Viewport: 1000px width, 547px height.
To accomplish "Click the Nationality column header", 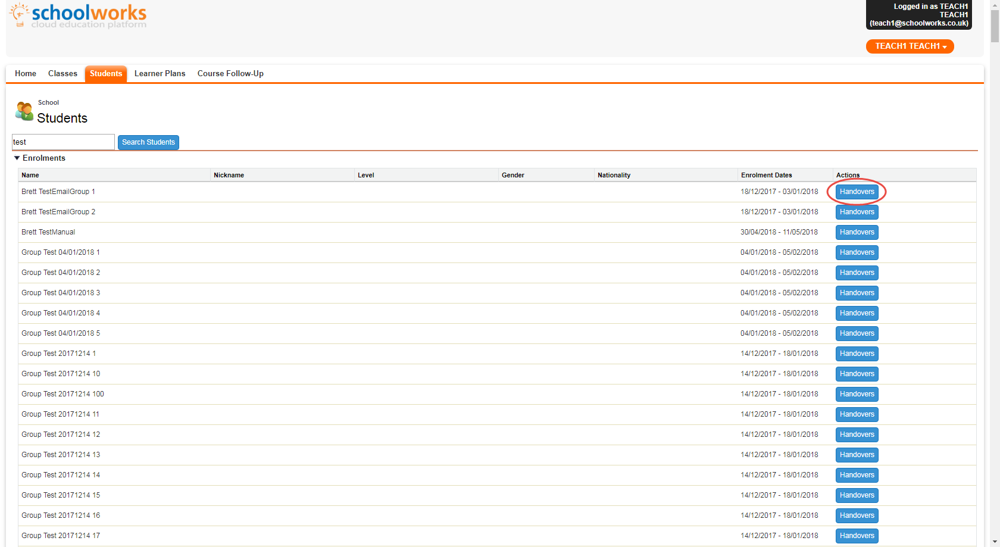I will pos(614,175).
